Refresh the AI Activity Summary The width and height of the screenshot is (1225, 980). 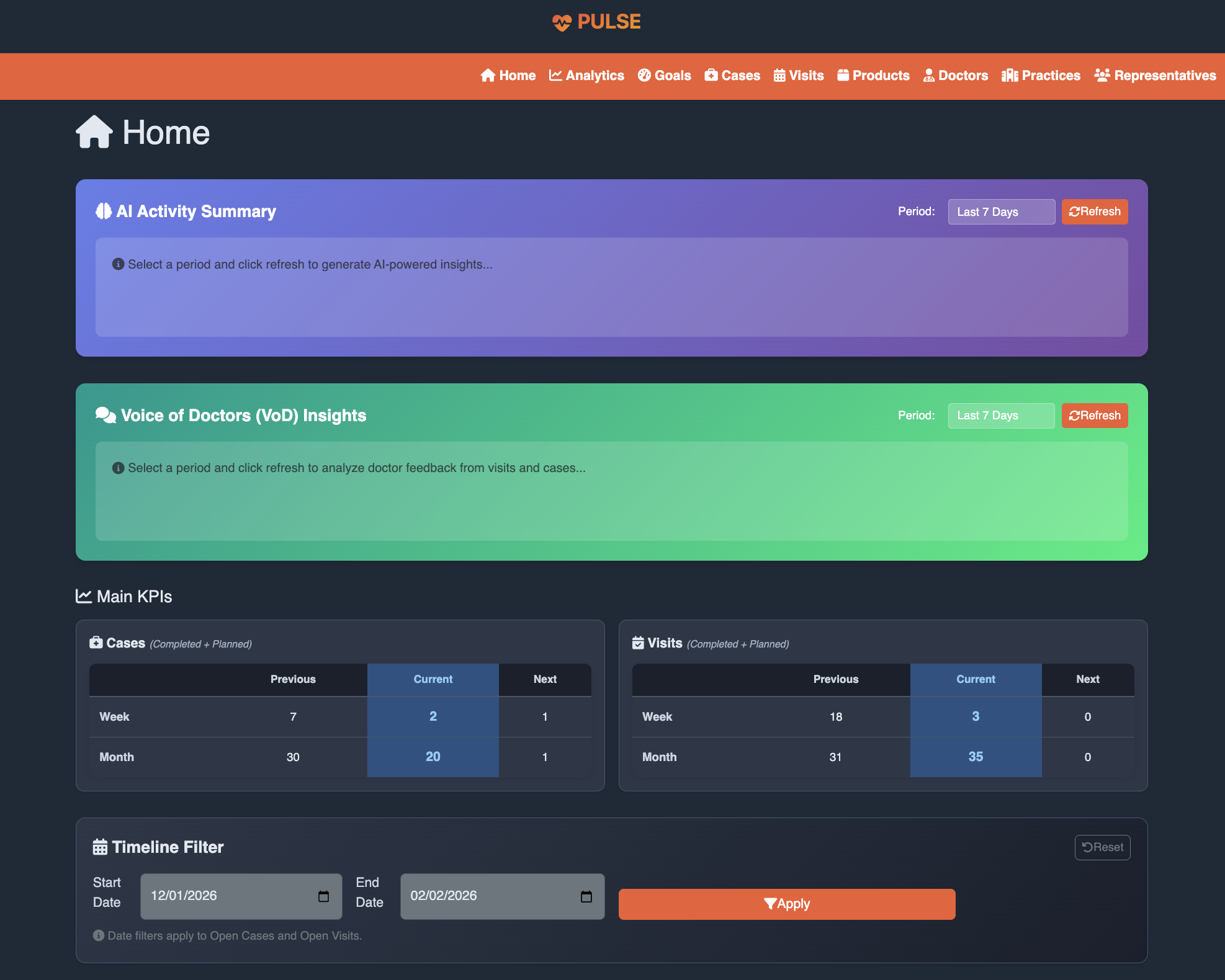click(1094, 212)
